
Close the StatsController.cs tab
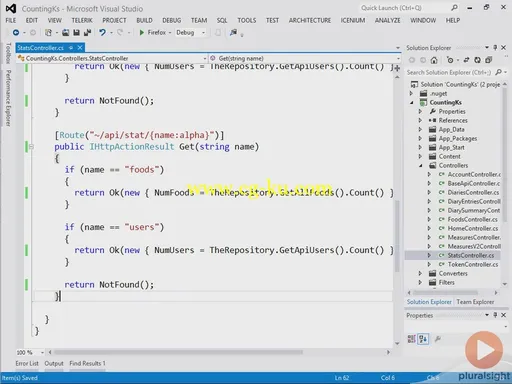tap(80, 48)
